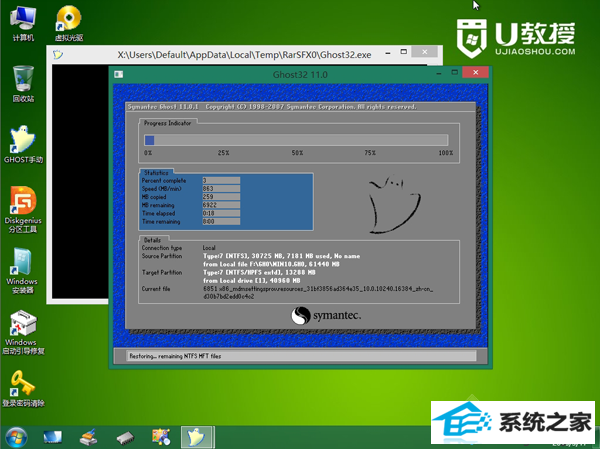Minimize the Ghost32.exe console window
600x449 pixels.
[x=388, y=53]
